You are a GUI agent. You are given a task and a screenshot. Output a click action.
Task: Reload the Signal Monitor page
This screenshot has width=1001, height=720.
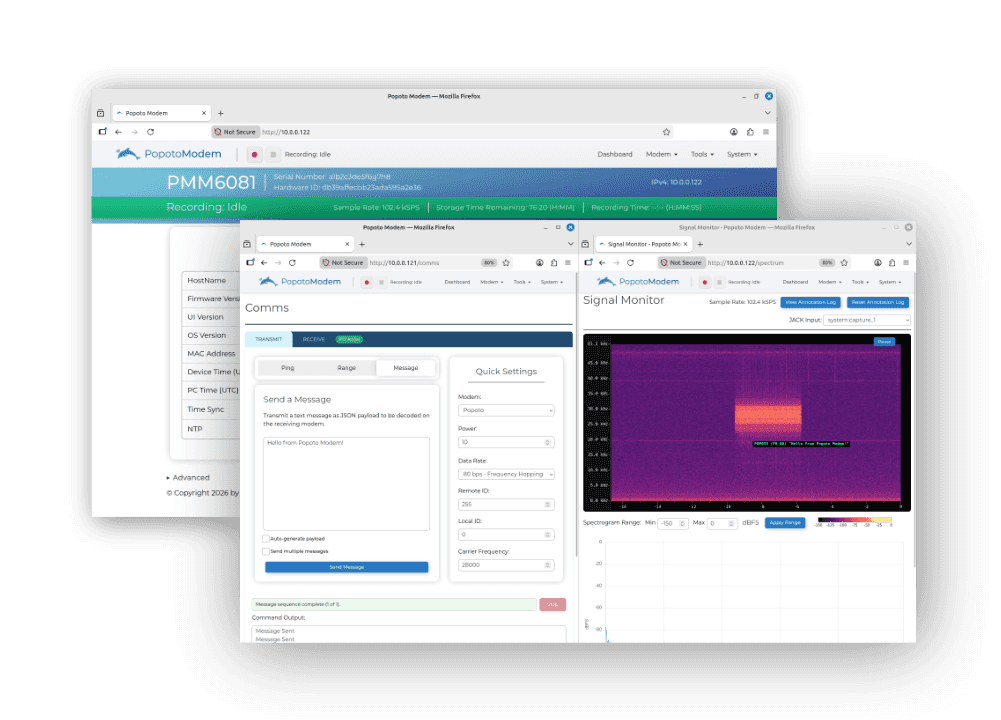pos(631,263)
